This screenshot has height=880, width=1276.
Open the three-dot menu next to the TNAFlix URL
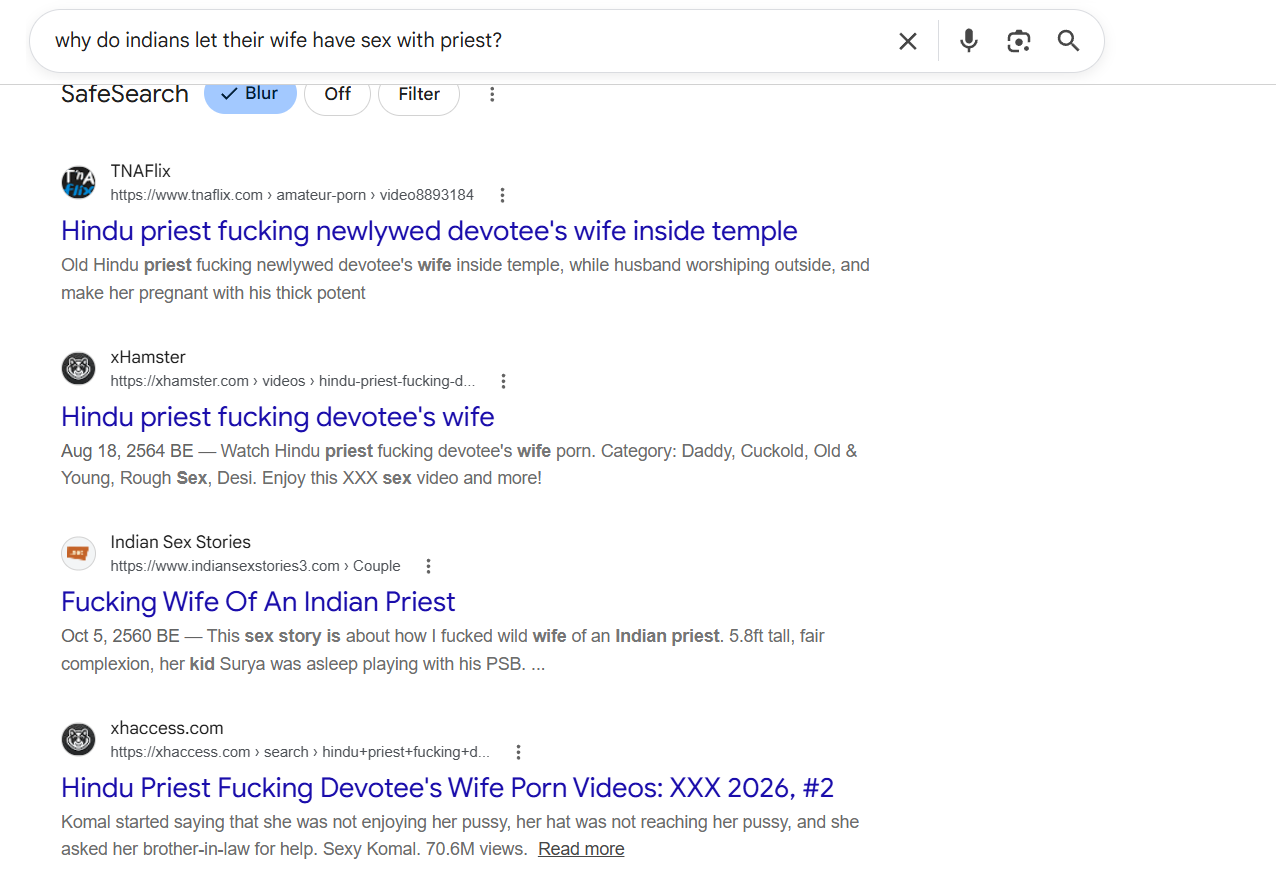click(x=503, y=195)
